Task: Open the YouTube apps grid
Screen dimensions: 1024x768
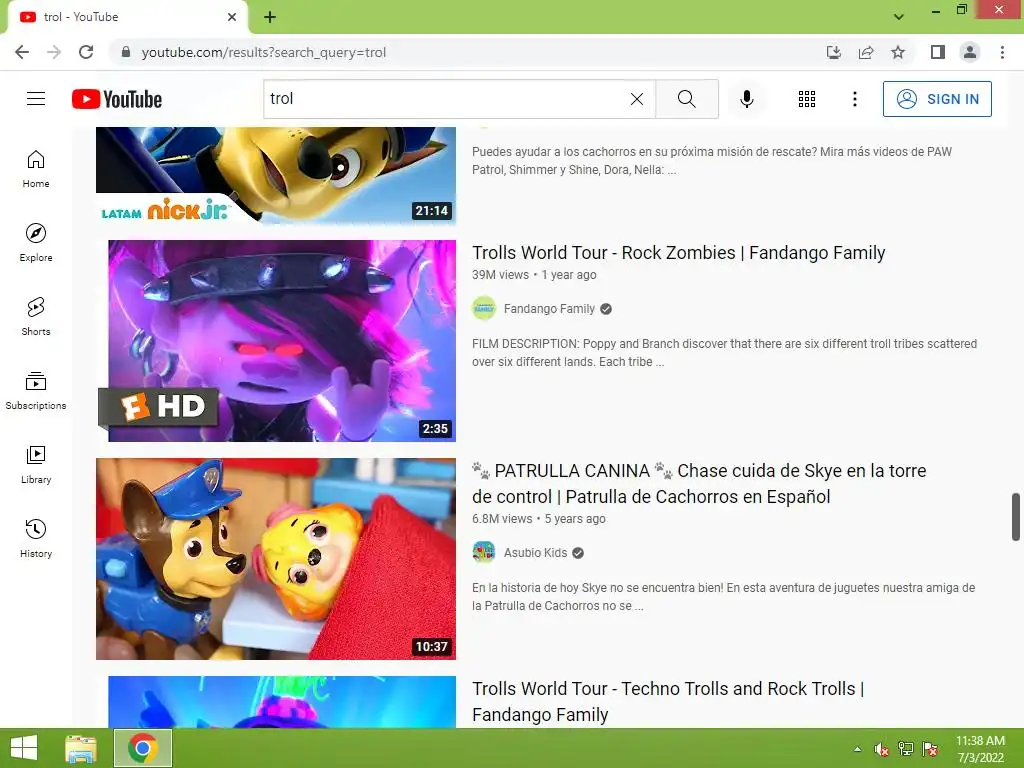Action: point(807,99)
